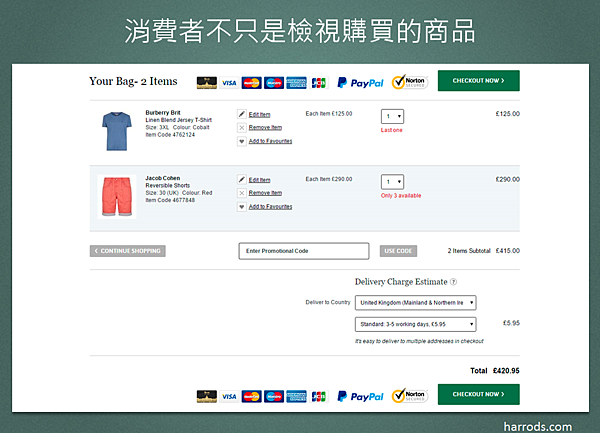600x433 pixels.
Task: Click Edit Item link for Burberry Brit T-Shirt
Action: point(259,114)
